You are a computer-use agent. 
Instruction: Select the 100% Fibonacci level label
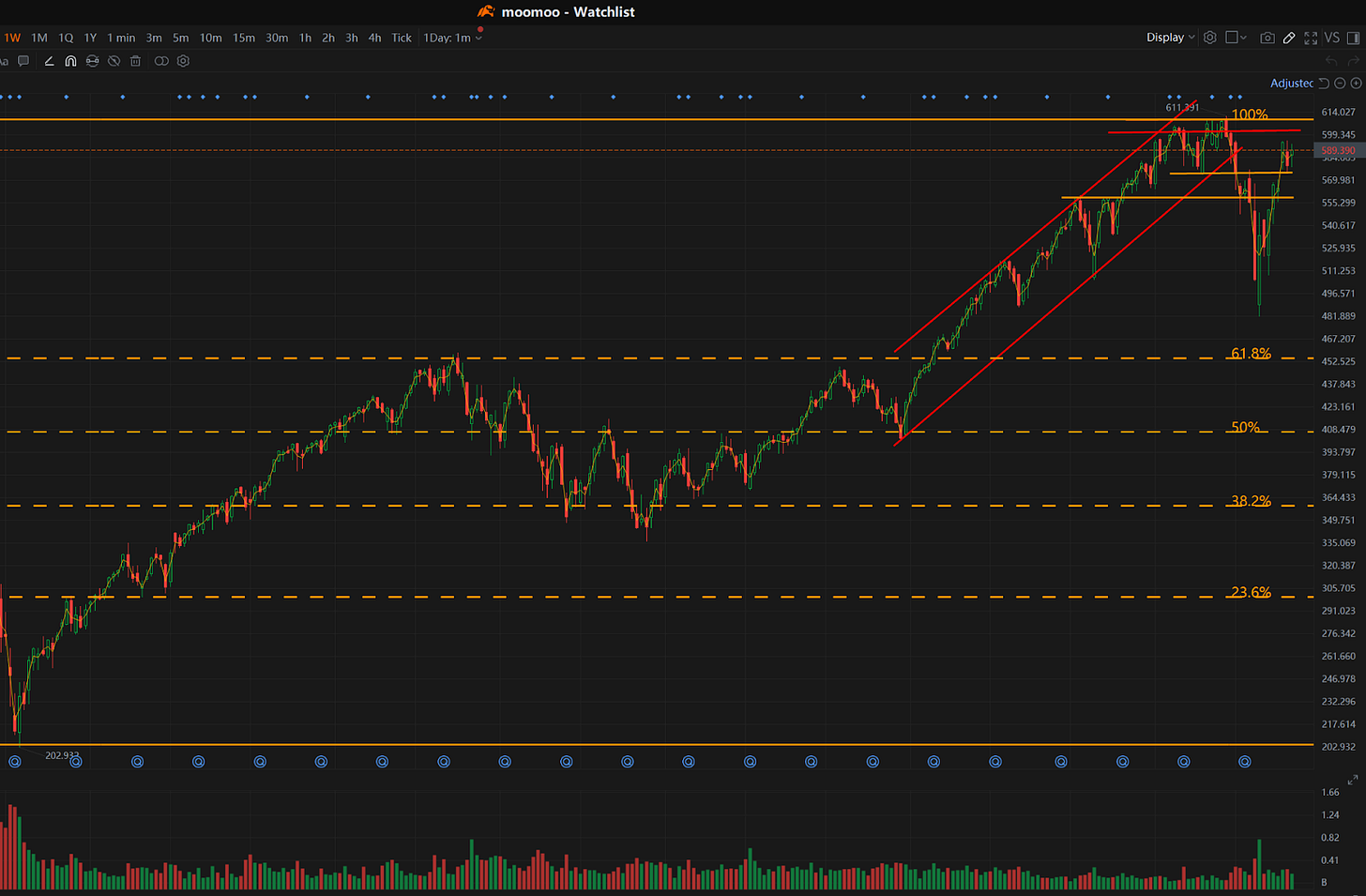pyautogui.click(x=1249, y=114)
